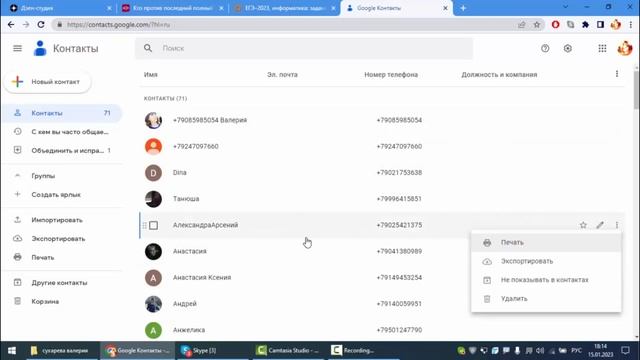Click Импортировать in the sidebar
This screenshot has height=360, width=640.
[x=62, y=220]
